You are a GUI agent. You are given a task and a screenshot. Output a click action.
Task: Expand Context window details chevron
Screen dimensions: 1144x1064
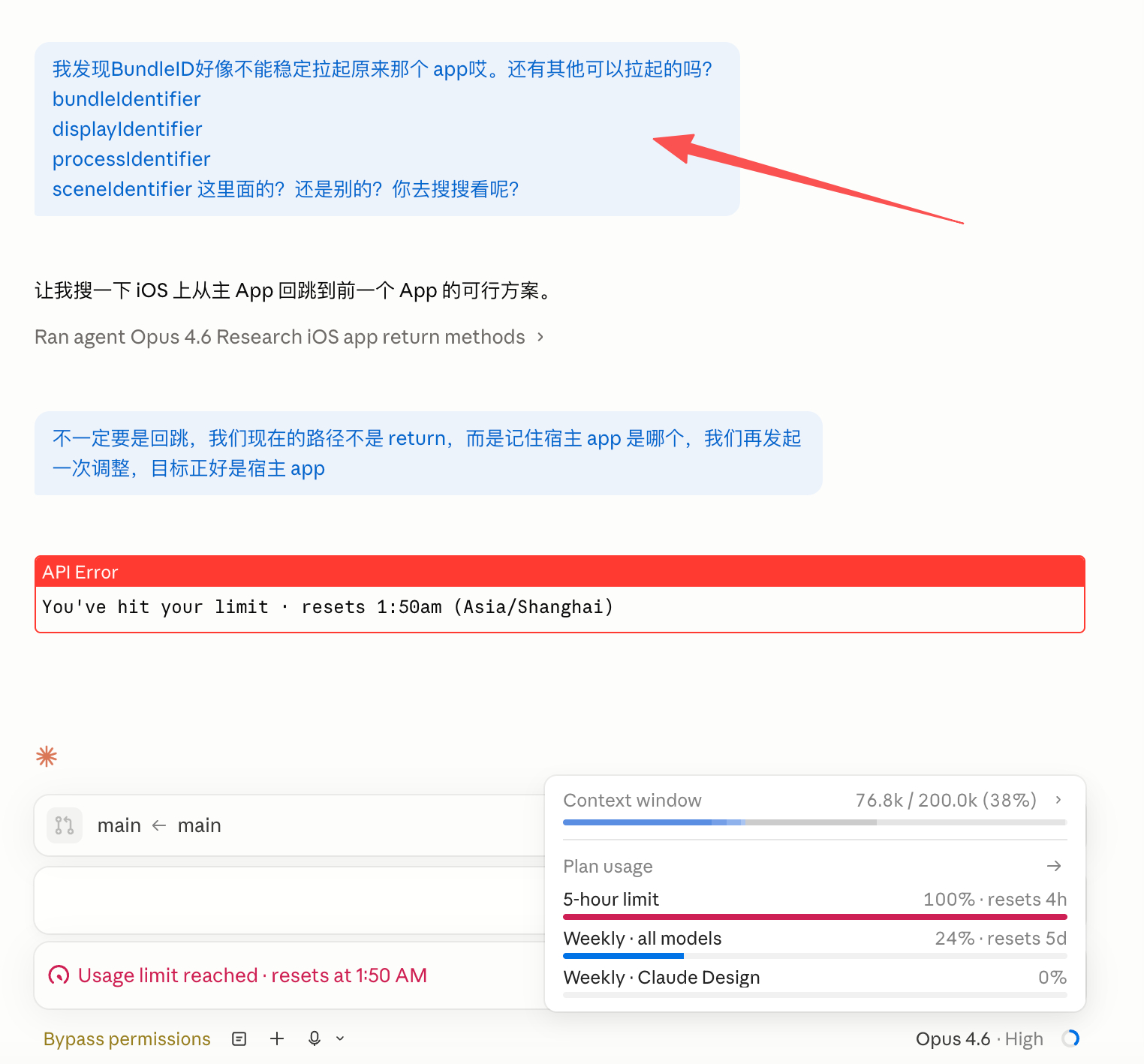click(x=1058, y=800)
